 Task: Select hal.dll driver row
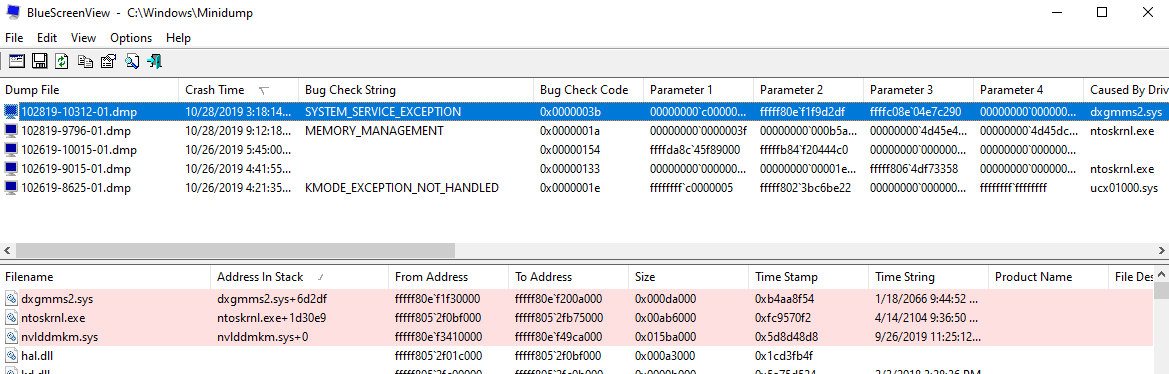coord(577,356)
